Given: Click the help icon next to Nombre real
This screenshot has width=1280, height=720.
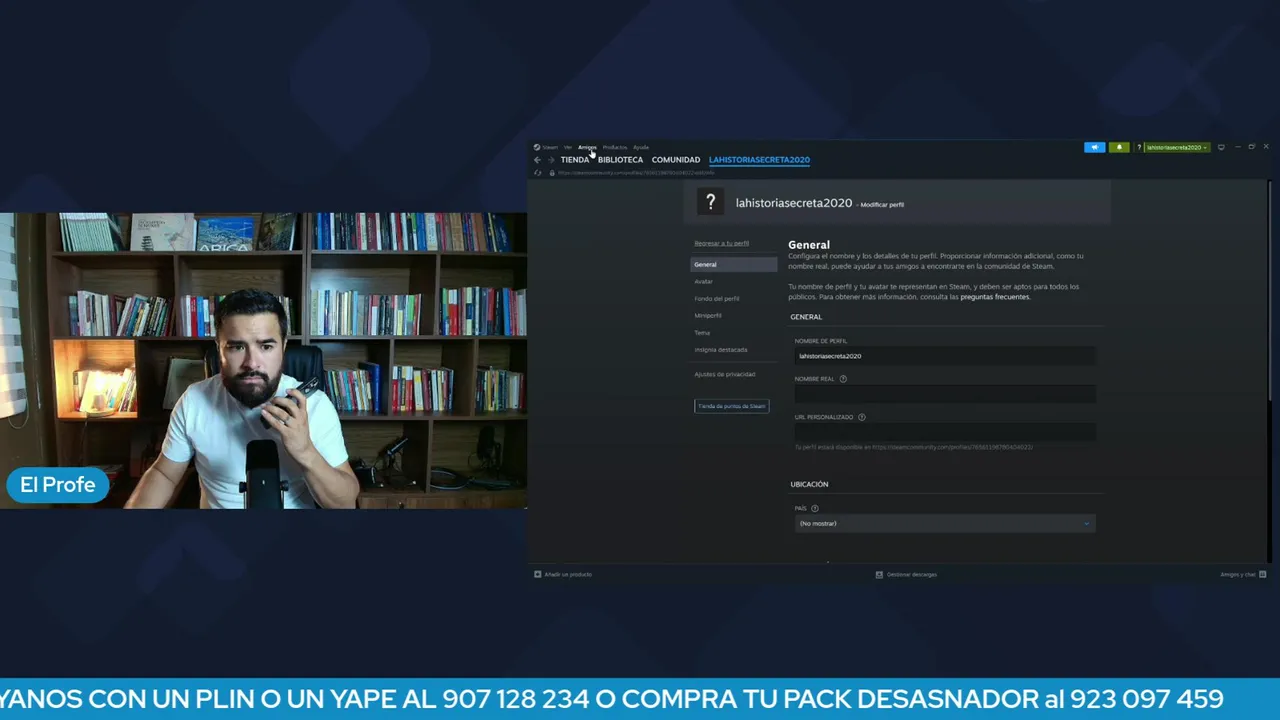Looking at the screenshot, I should coord(843,379).
